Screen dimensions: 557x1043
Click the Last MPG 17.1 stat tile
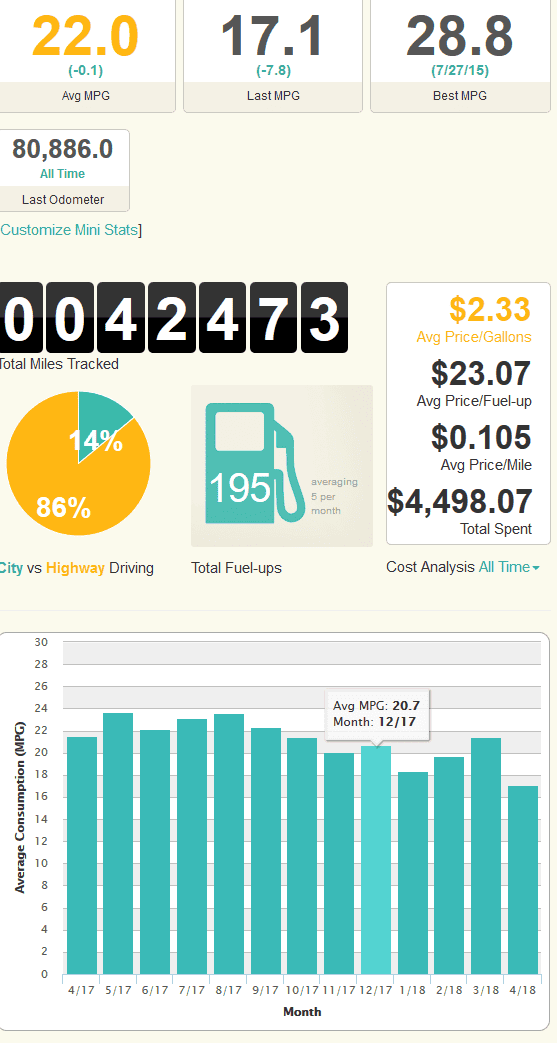pos(273,56)
